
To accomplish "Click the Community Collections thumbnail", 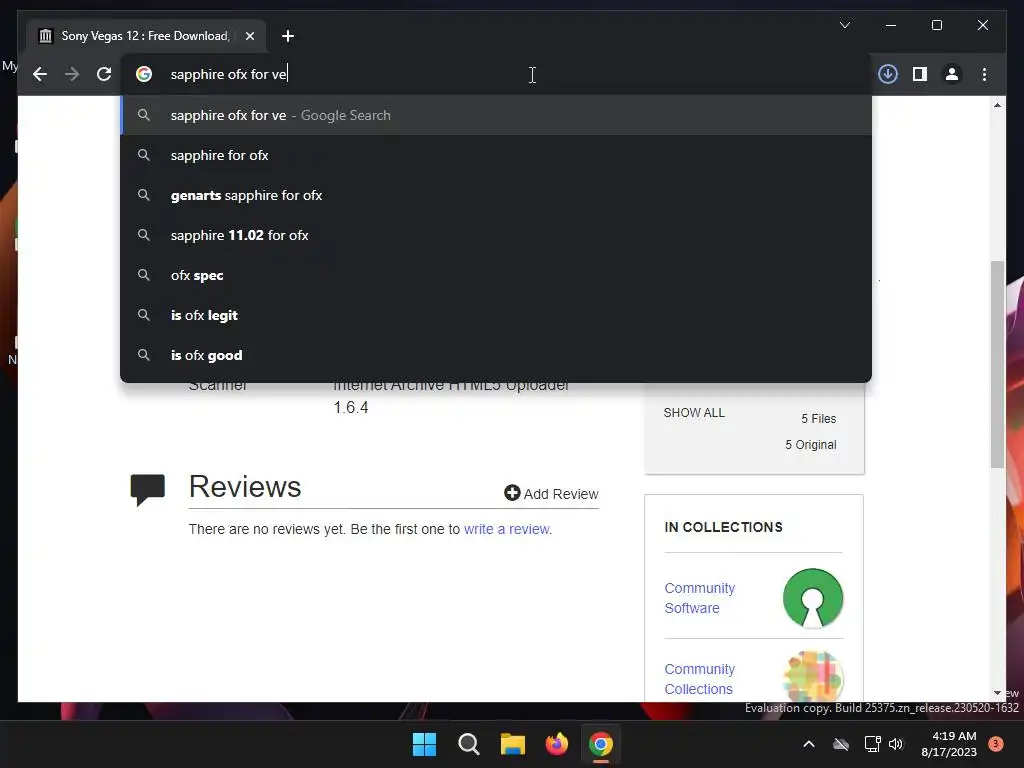I will click(x=813, y=677).
